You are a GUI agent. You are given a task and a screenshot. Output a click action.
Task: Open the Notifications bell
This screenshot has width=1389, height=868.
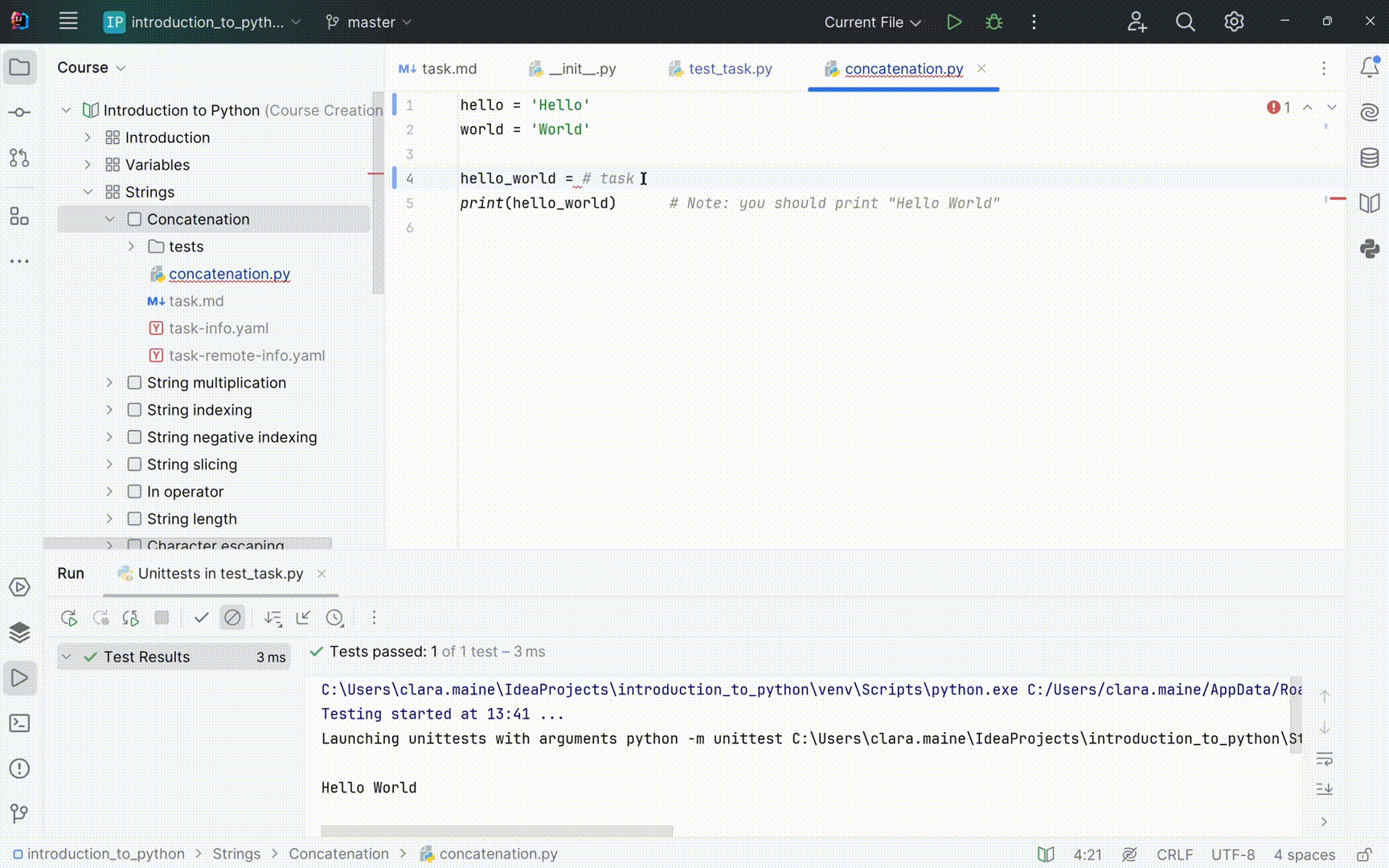coord(1370,68)
